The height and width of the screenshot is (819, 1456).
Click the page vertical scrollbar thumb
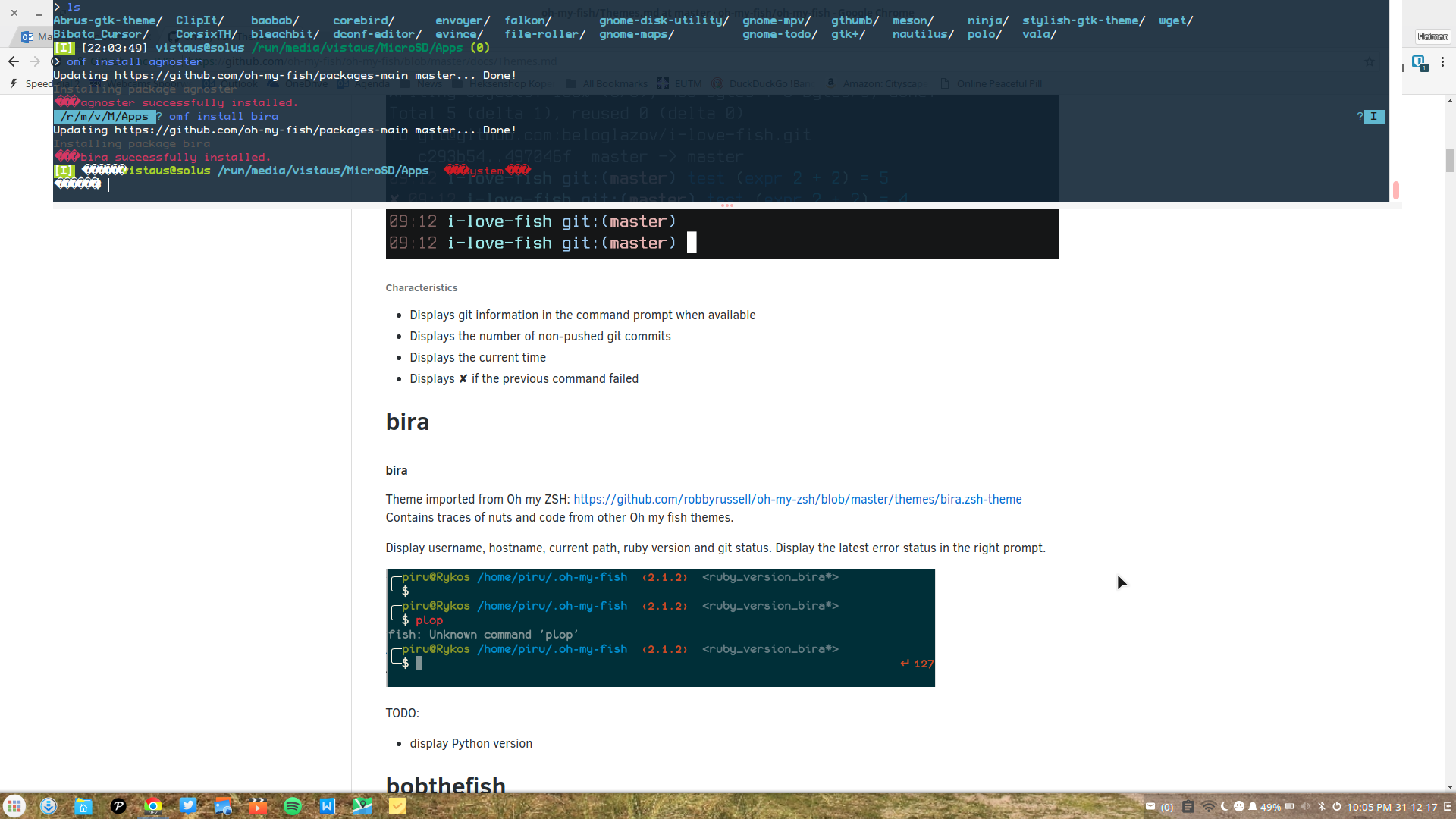pos(1450,161)
